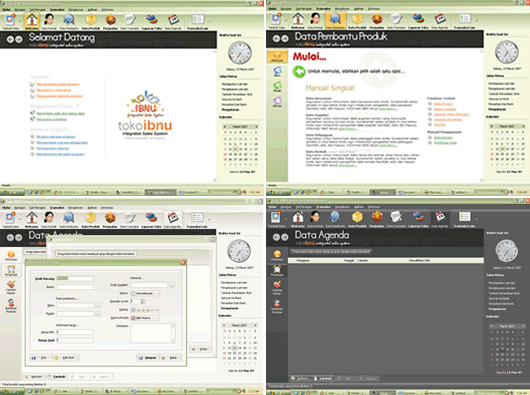Open Merk lookup button in product dialog

tap(98, 306)
